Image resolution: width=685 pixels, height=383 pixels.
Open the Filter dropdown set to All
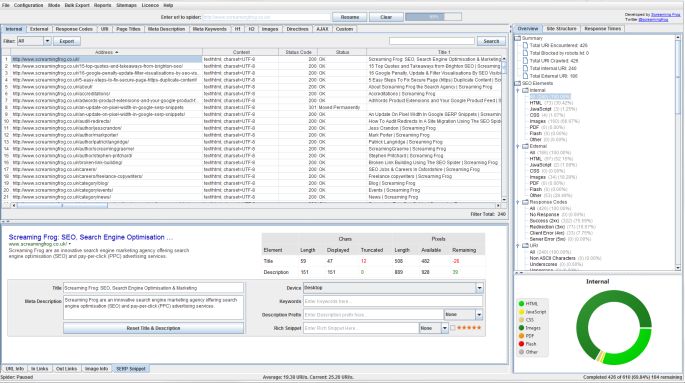coord(34,41)
